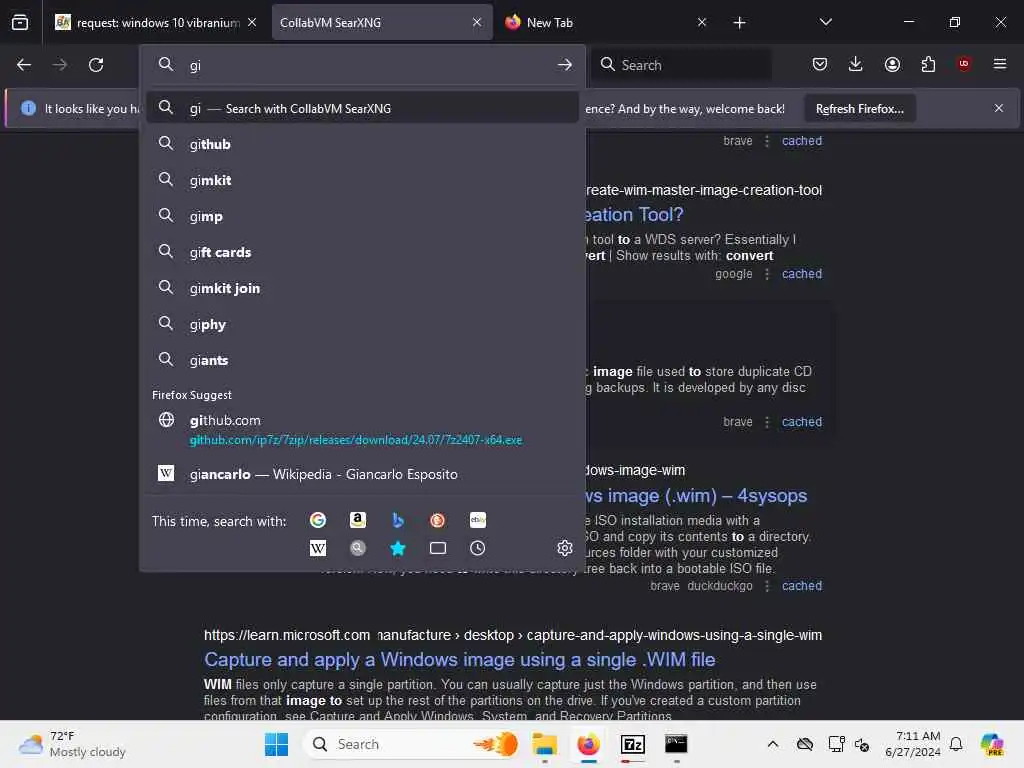Dismiss the Firefox notification bar
The height and width of the screenshot is (768, 1024).
(x=999, y=108)
